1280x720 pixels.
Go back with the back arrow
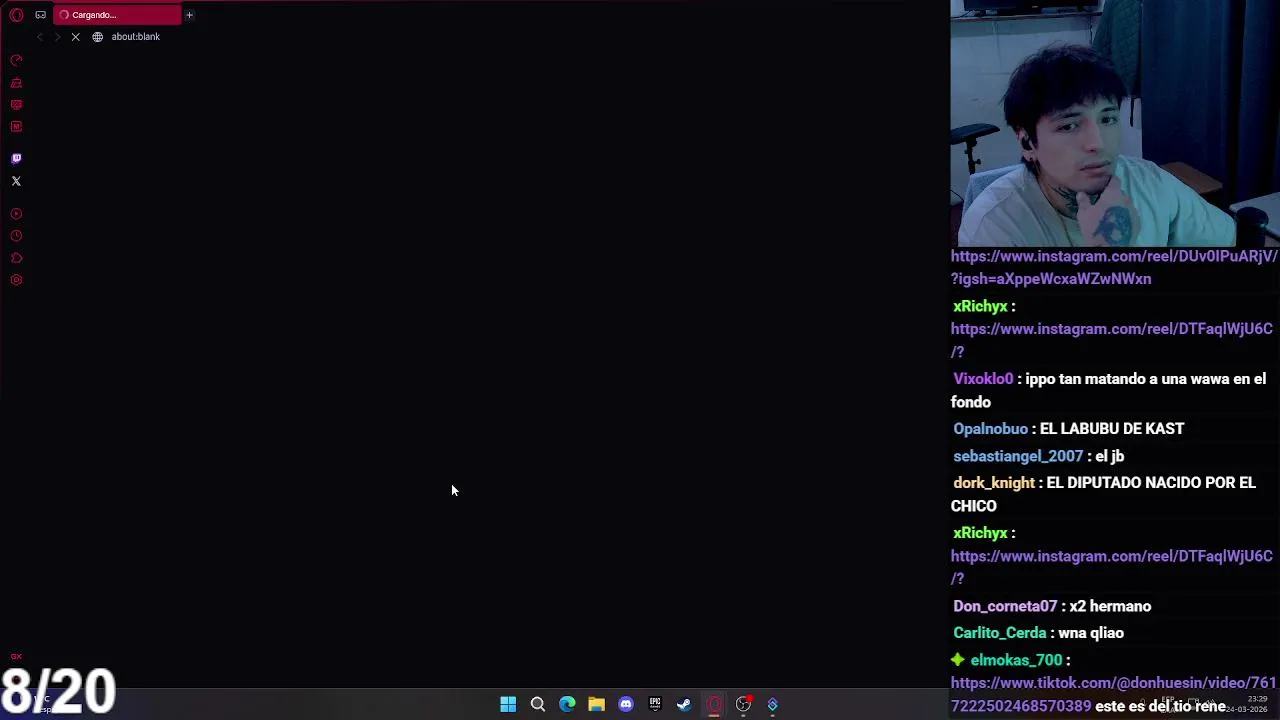pyautogui.click(x=39, y=37)
